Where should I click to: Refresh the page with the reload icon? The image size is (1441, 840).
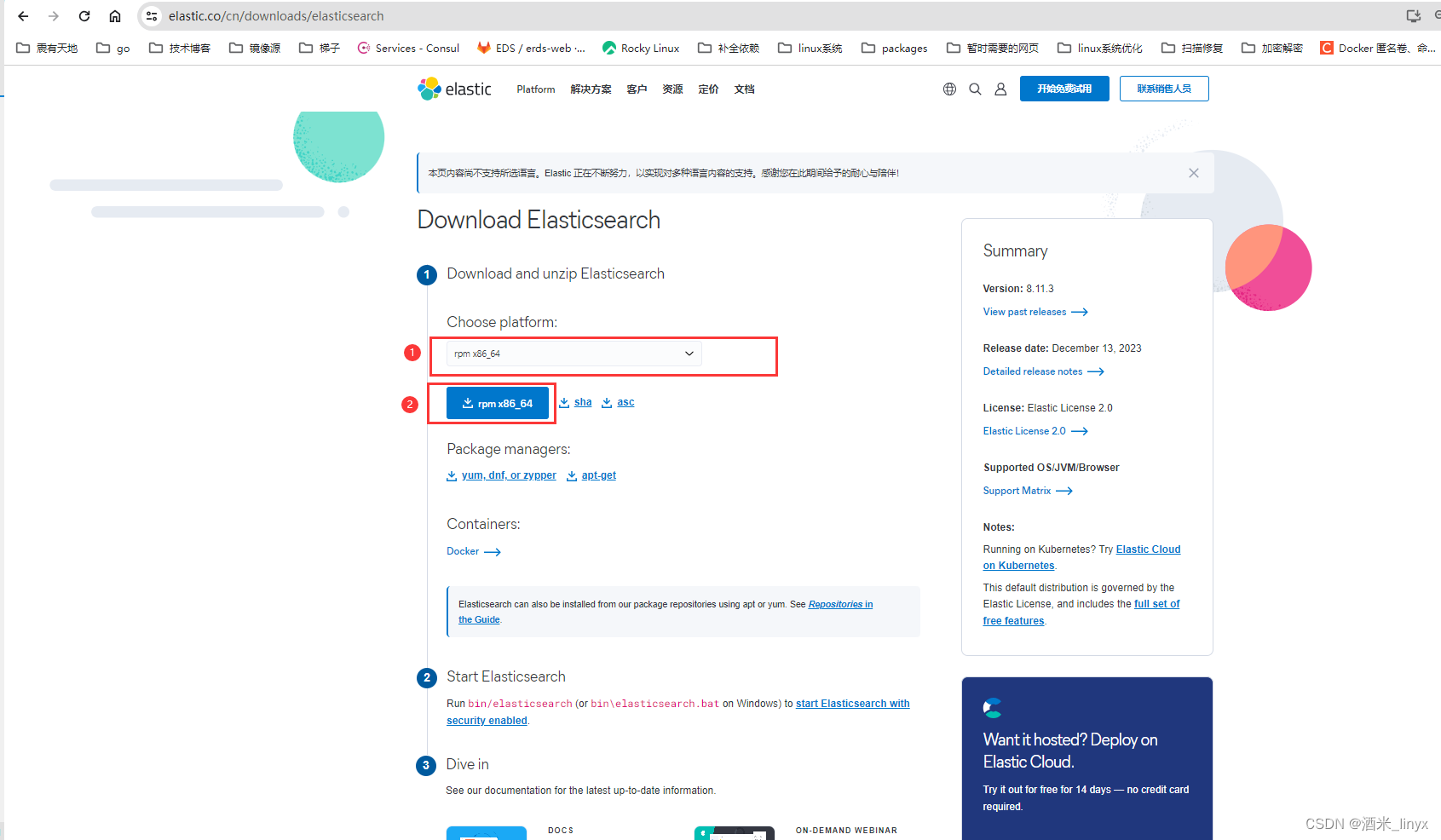point(84,15)
